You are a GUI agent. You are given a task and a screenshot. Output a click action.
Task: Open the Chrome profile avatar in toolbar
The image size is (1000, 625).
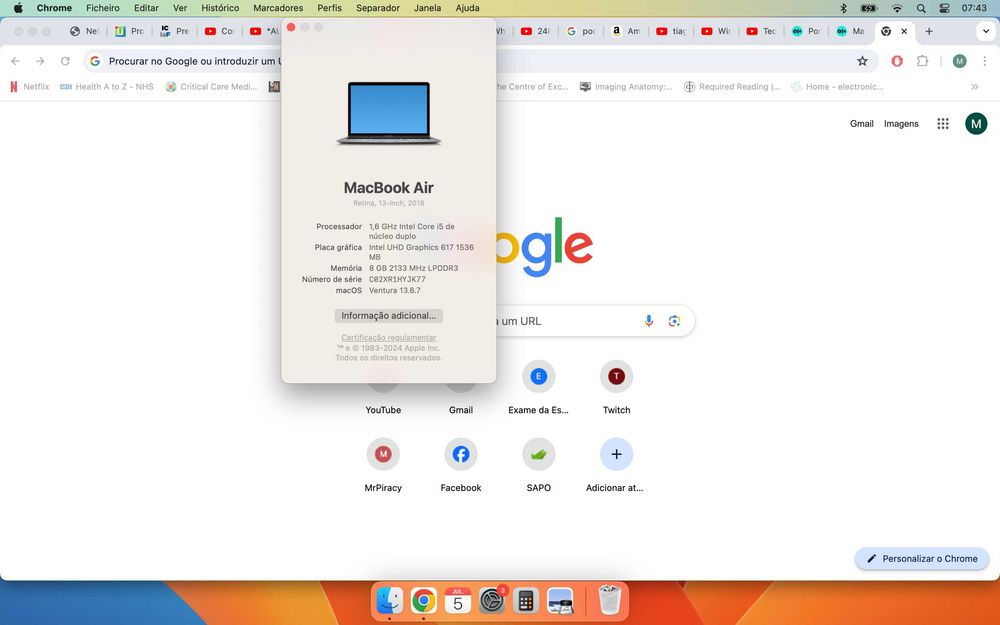tap(959, 61)
